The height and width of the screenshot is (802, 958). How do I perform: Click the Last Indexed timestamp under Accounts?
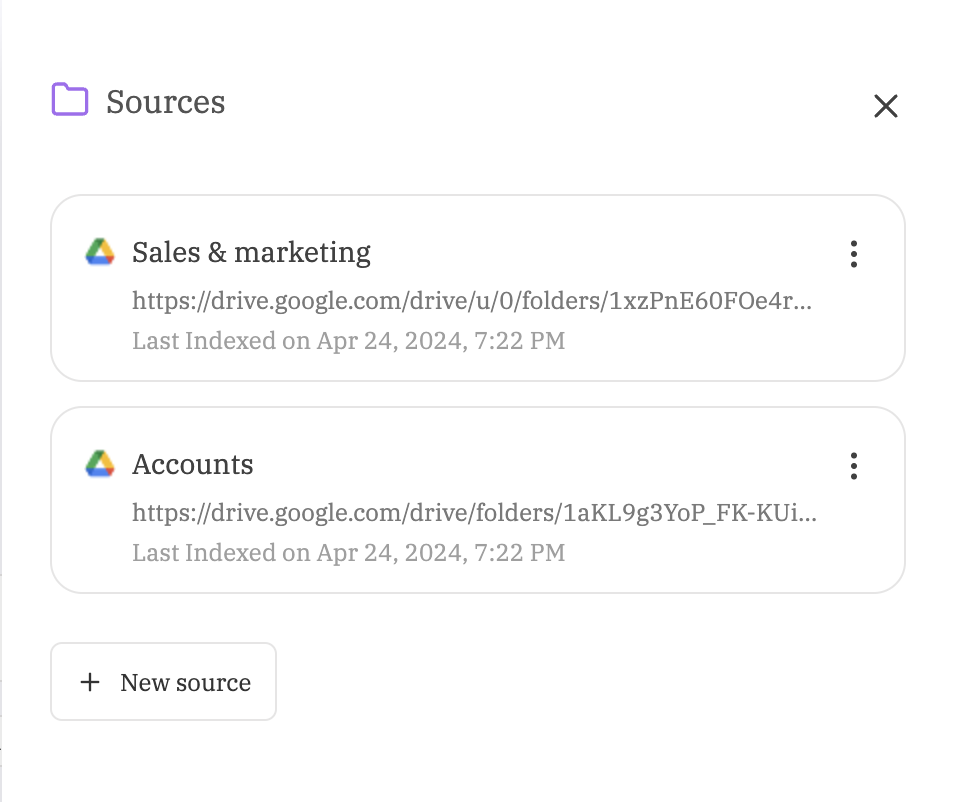pyautogui.click(x=348, y=552)
